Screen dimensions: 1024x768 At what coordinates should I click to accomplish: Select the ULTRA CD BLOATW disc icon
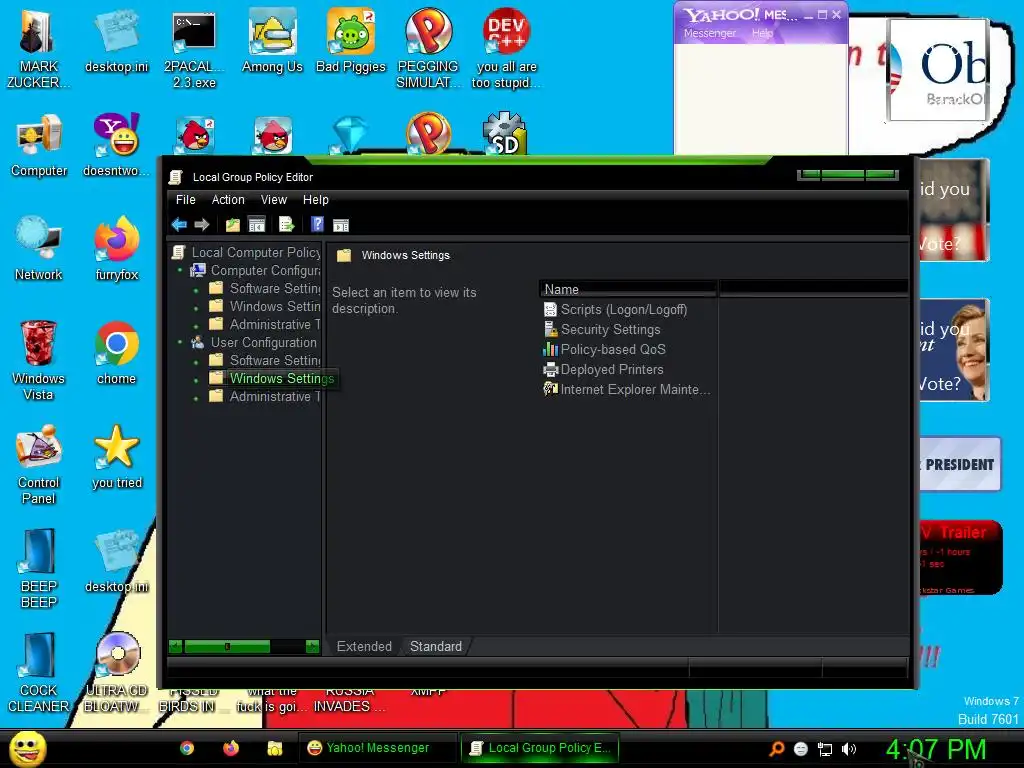(x=117, y=673)
